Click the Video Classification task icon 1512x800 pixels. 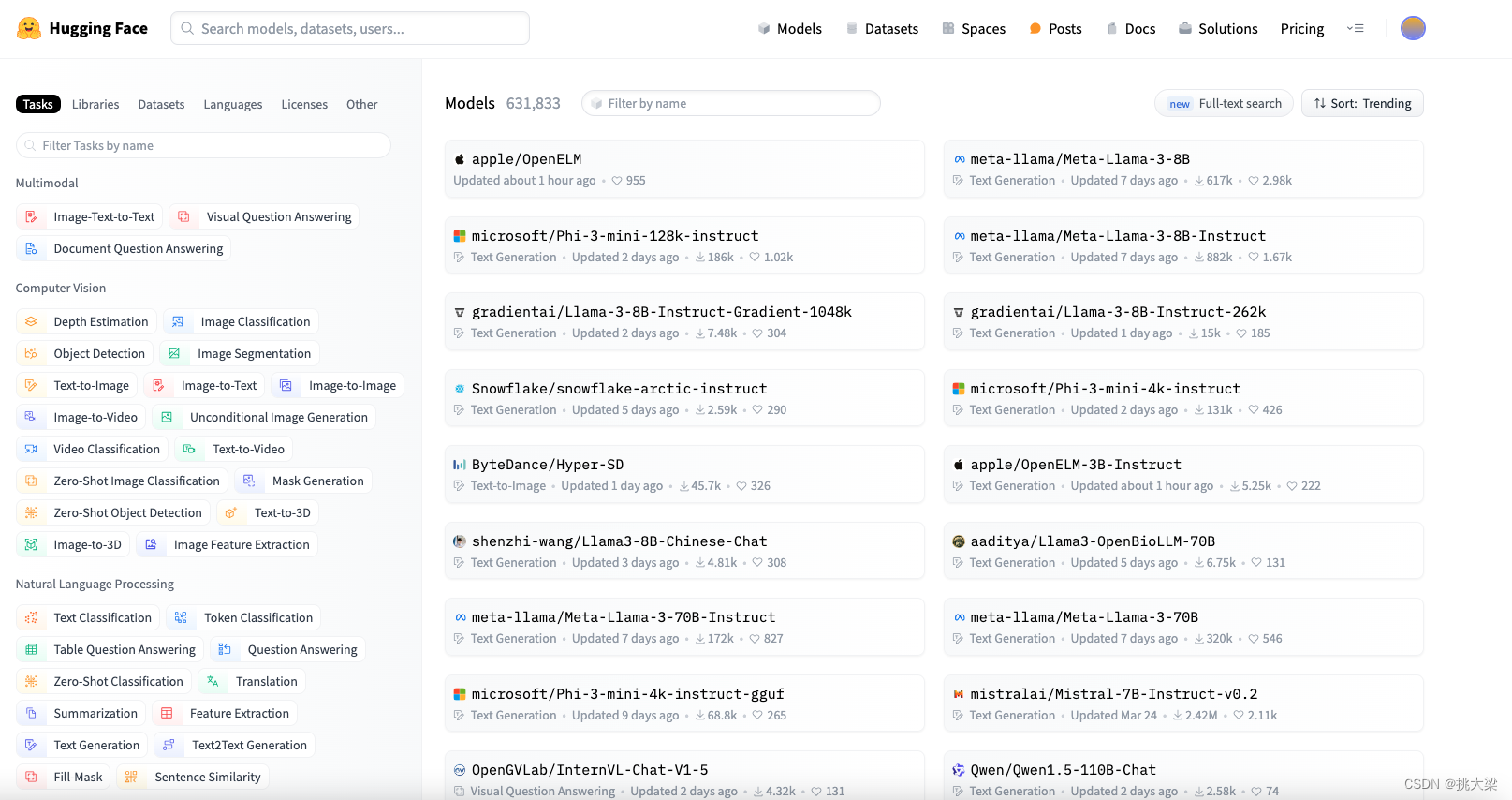click(31, 449)
